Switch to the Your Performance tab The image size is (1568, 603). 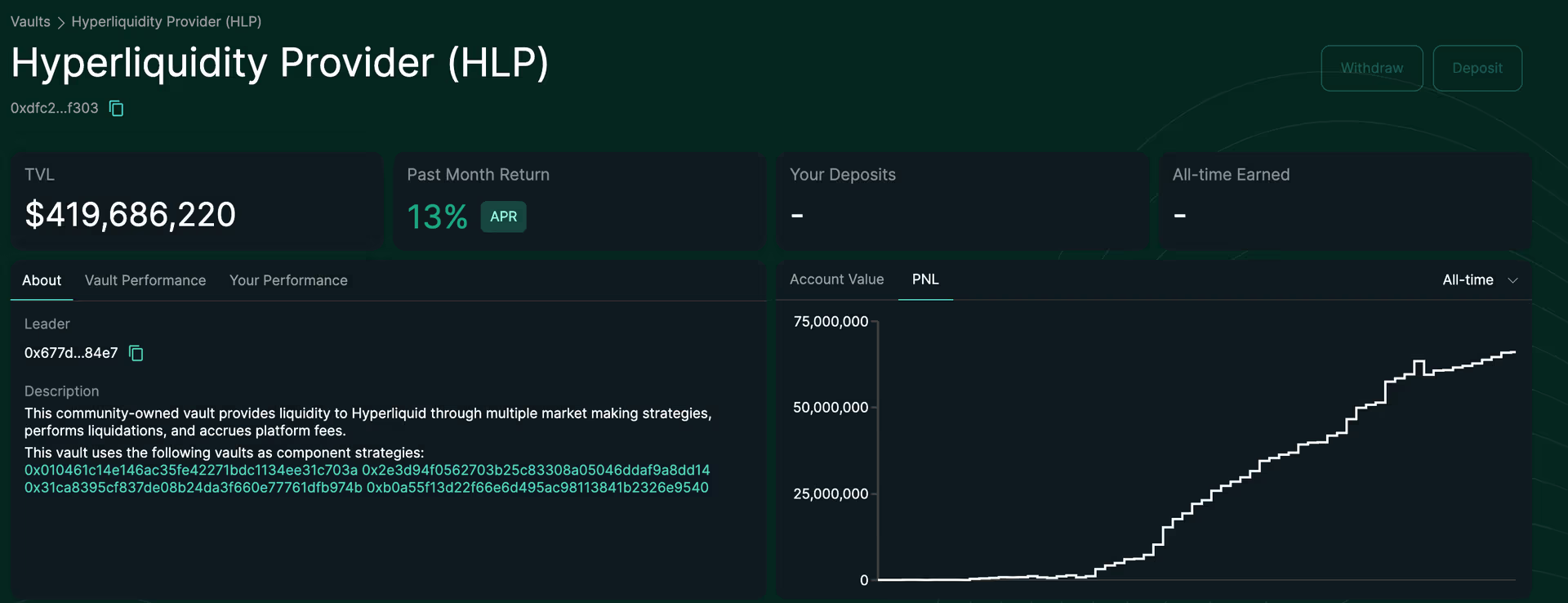click(x=288, y=280)
